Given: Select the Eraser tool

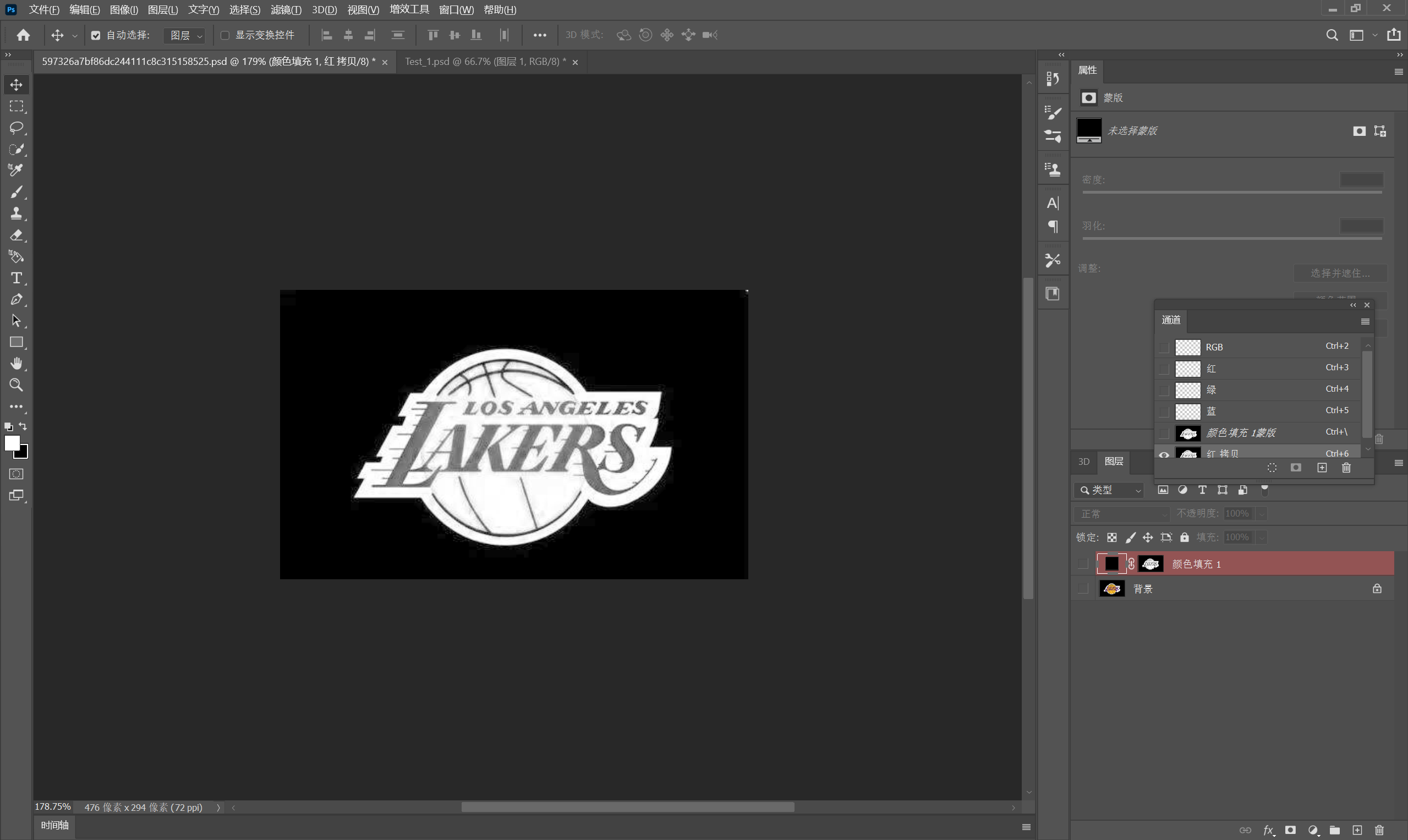Looking at the screenshot, I should (17, 235).
